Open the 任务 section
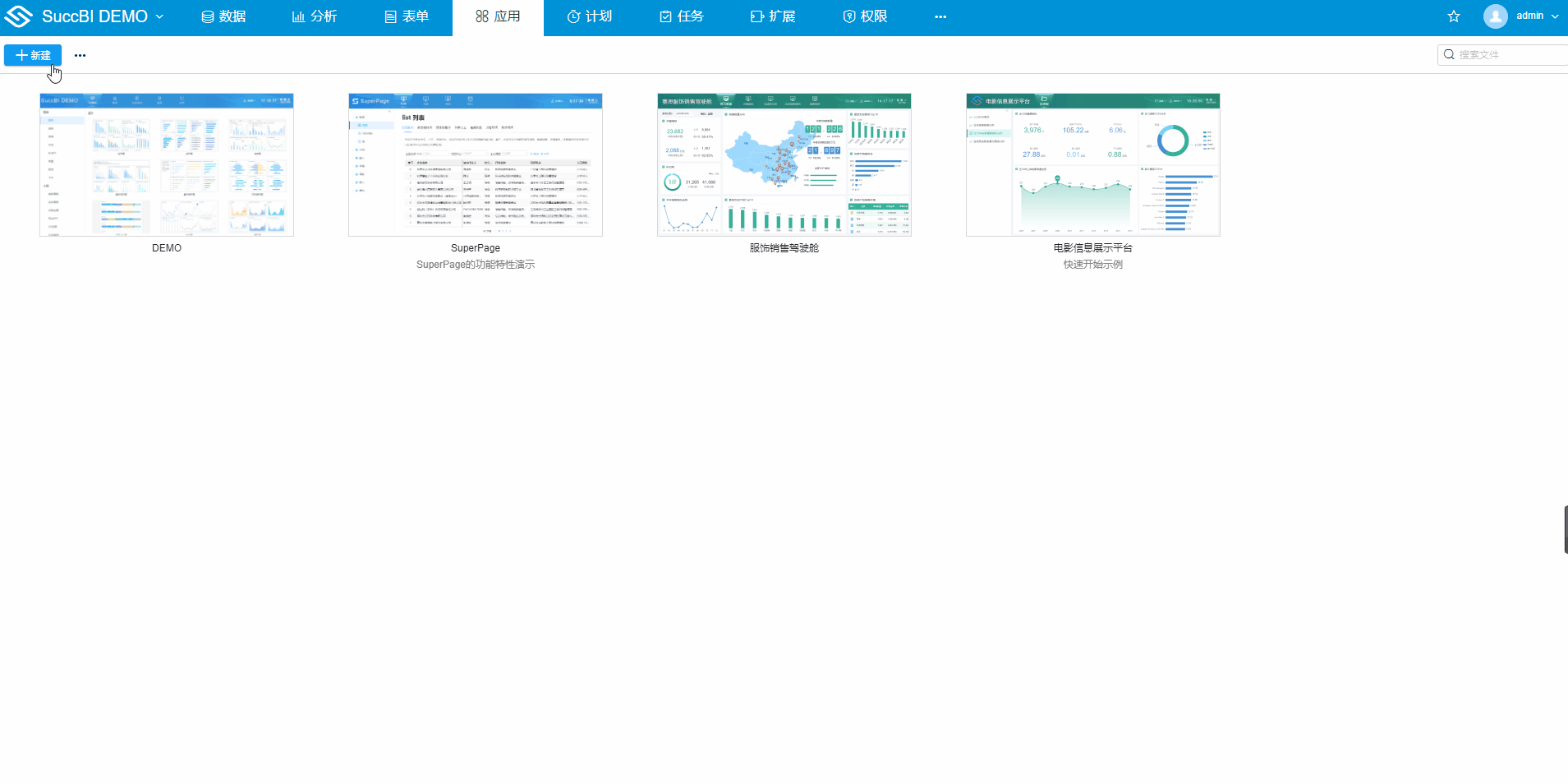1568x784 pixels. tap(682, 16)
